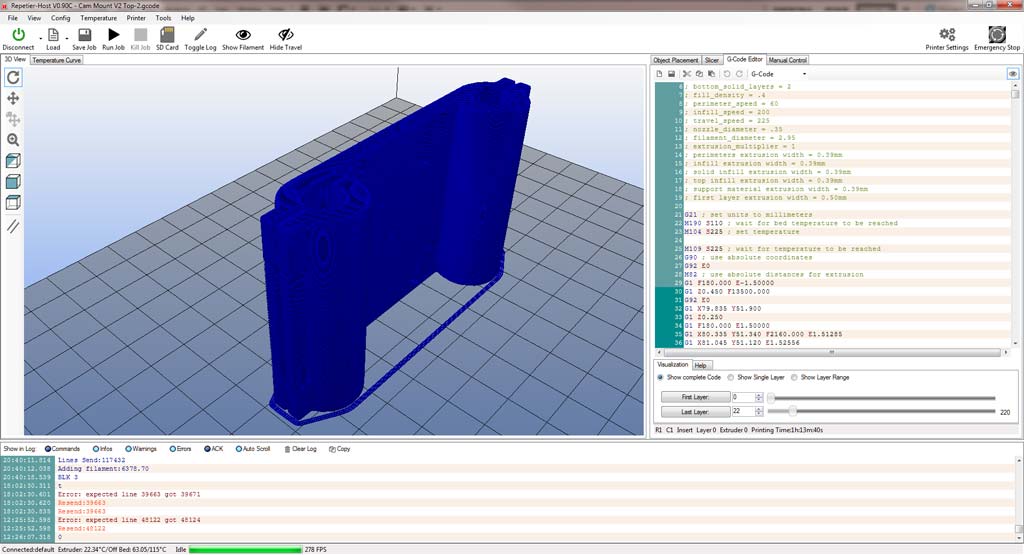Switch to the Temperature Curve tab
The image size is (1024, 555).
pos(57,60)
